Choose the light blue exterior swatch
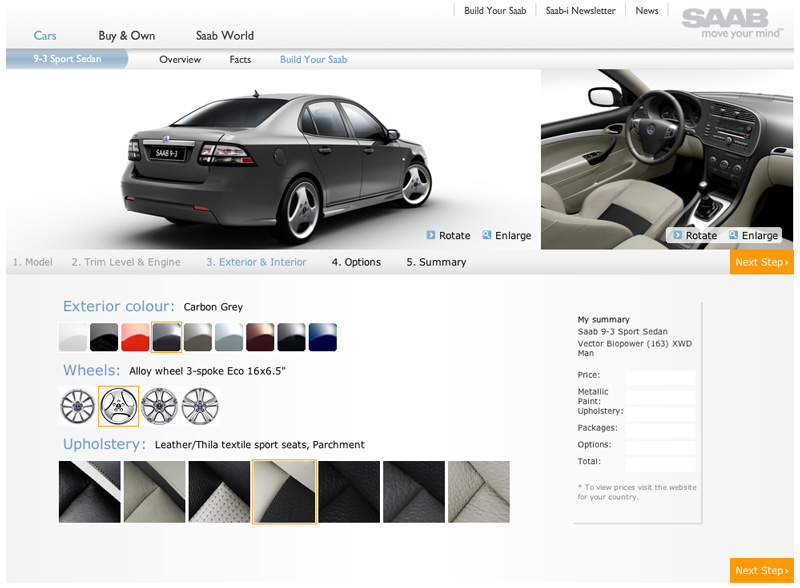The height and width of the screenshot is (588, 800). [229, 337]
